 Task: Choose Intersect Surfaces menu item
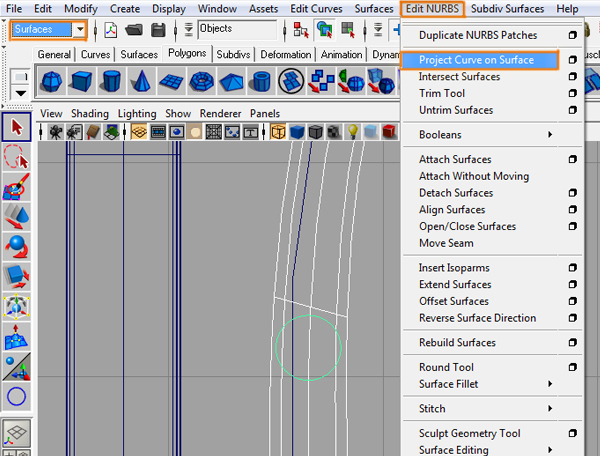(459, 77)
